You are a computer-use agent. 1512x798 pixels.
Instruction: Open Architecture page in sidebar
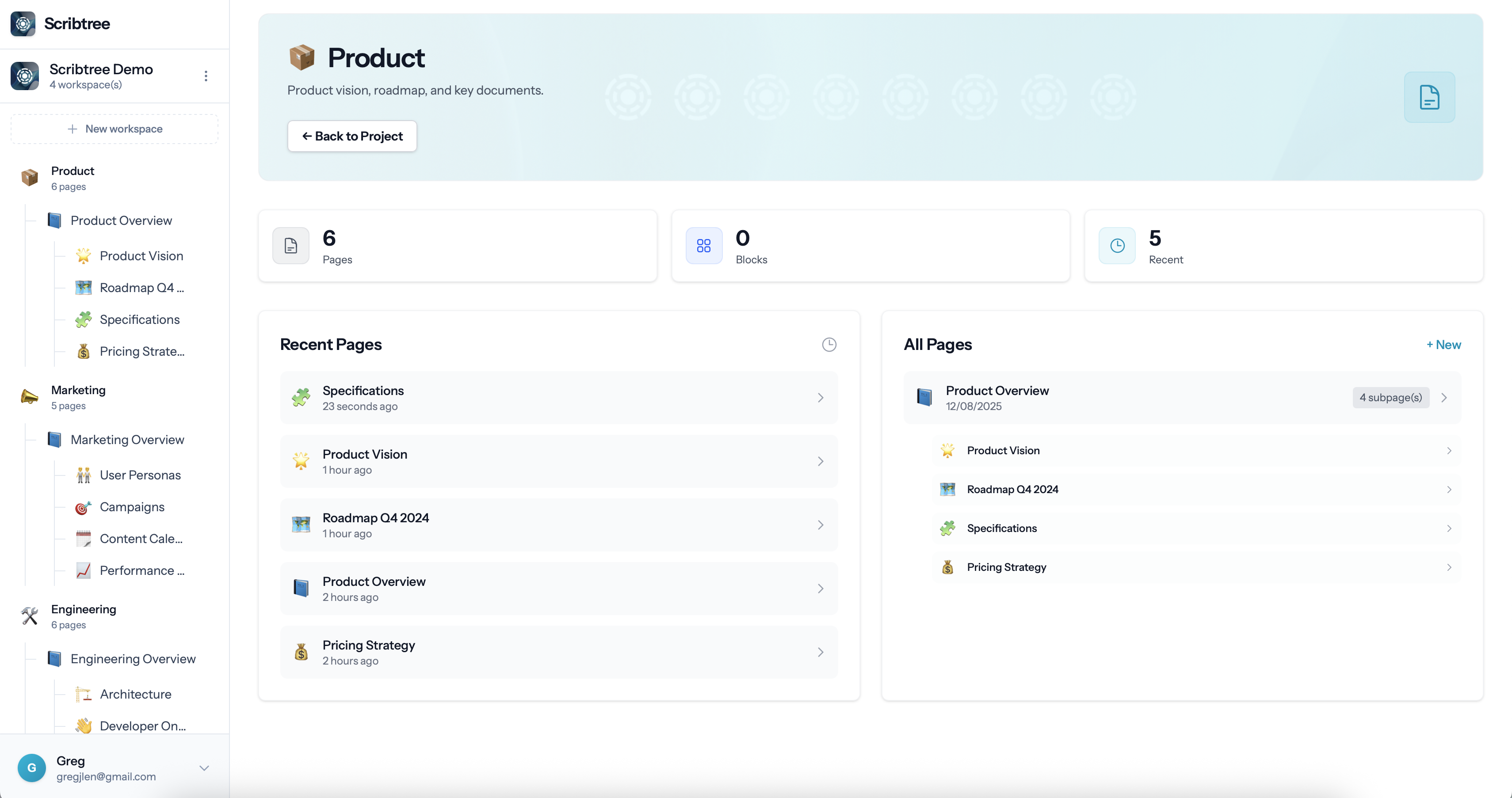click(136, 694)
